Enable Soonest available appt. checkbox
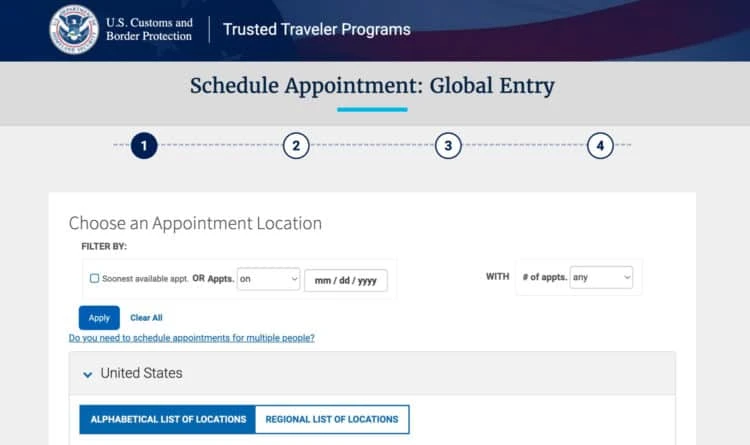Screen dimensions: 750x445 point(94,279)
